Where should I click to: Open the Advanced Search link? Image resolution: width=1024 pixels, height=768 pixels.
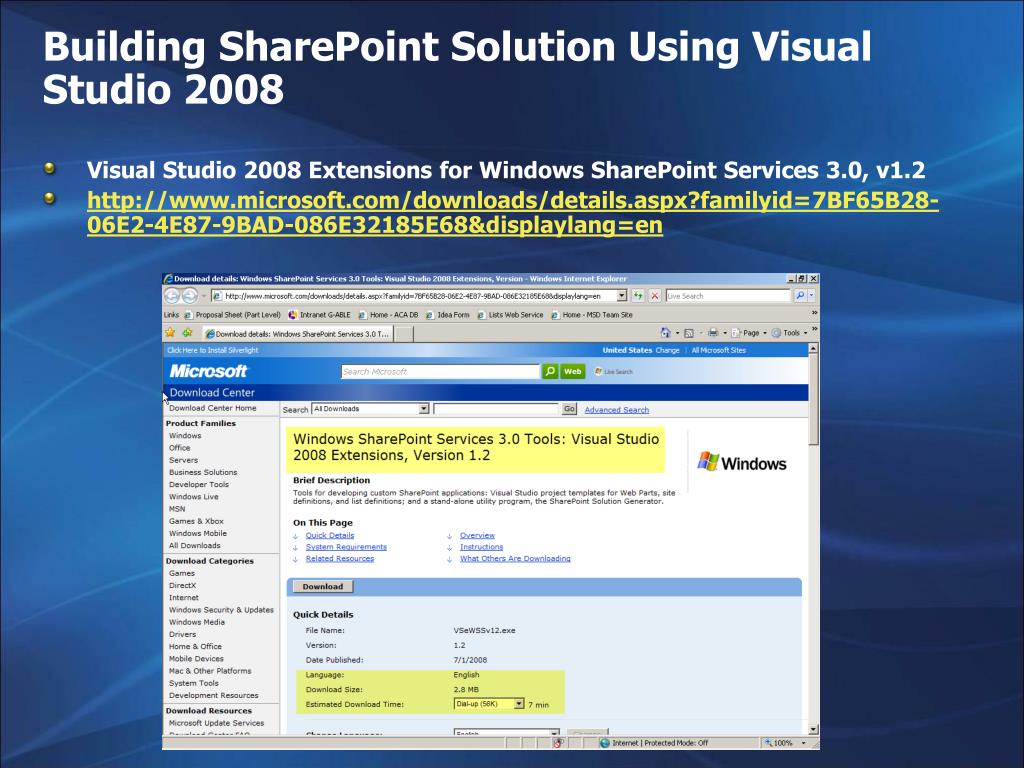[x=616, y=410]
